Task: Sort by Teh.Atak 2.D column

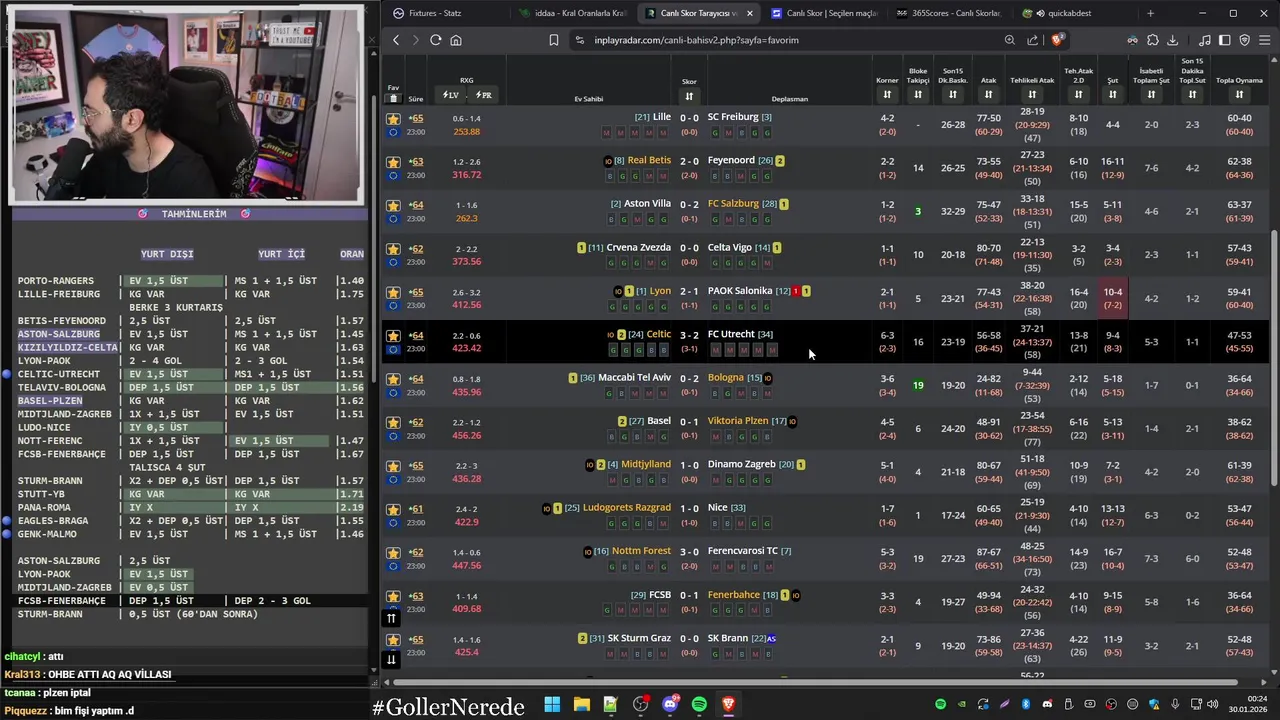Action: click(1078, 95)
